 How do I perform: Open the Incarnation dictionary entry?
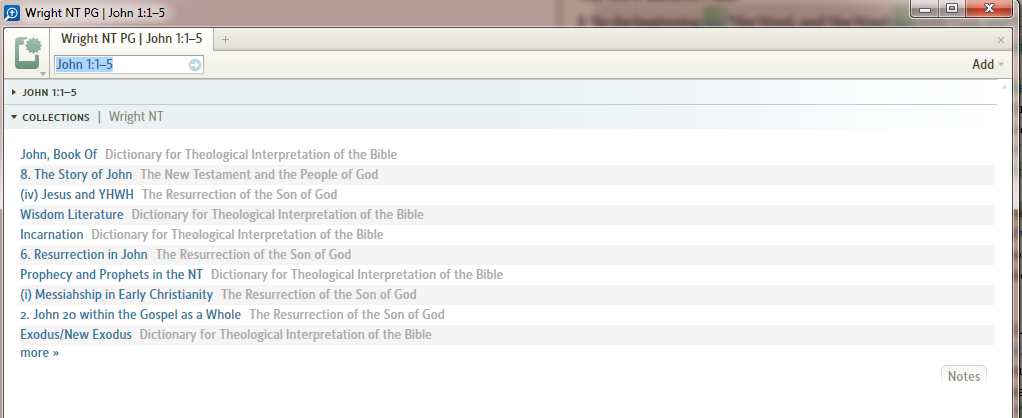tap(51, 234)
